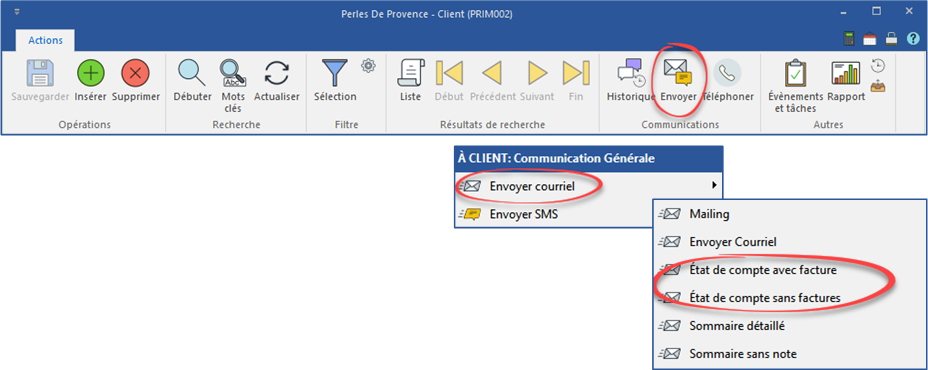Image resolution: width=928 pixels, height=370 pixels.
Task: Switch to the Actions ribbon tab
Action: (x=45, y=40)
